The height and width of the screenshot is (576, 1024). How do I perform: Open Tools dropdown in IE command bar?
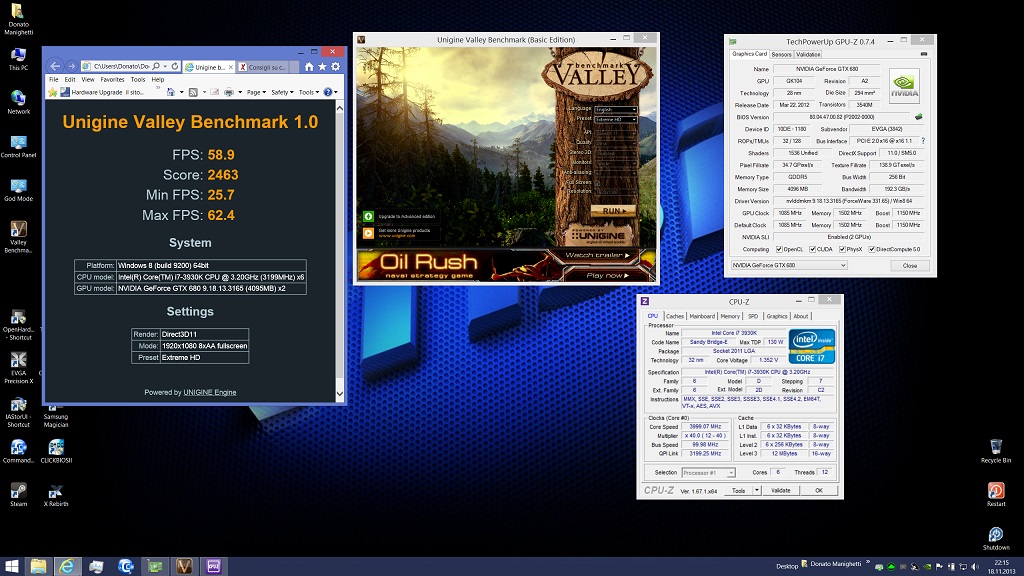pos(309,92)
